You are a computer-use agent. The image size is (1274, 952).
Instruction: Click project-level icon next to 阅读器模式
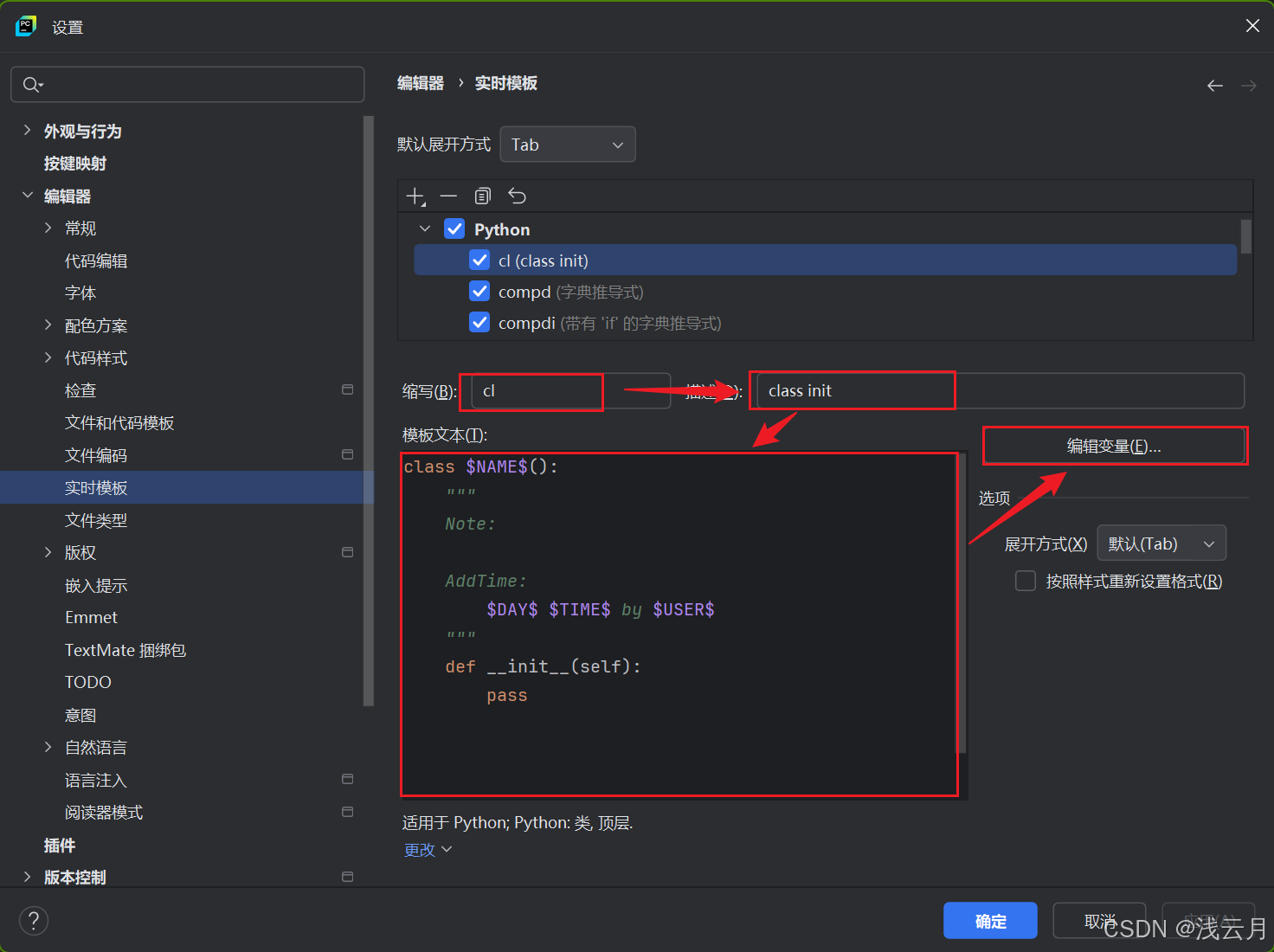[348, 812]
